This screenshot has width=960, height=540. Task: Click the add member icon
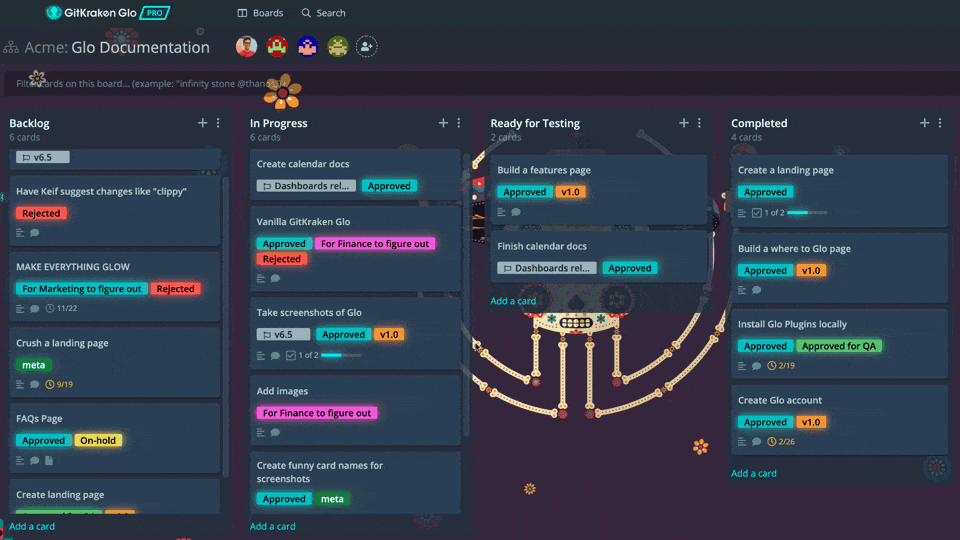[366, 47]
